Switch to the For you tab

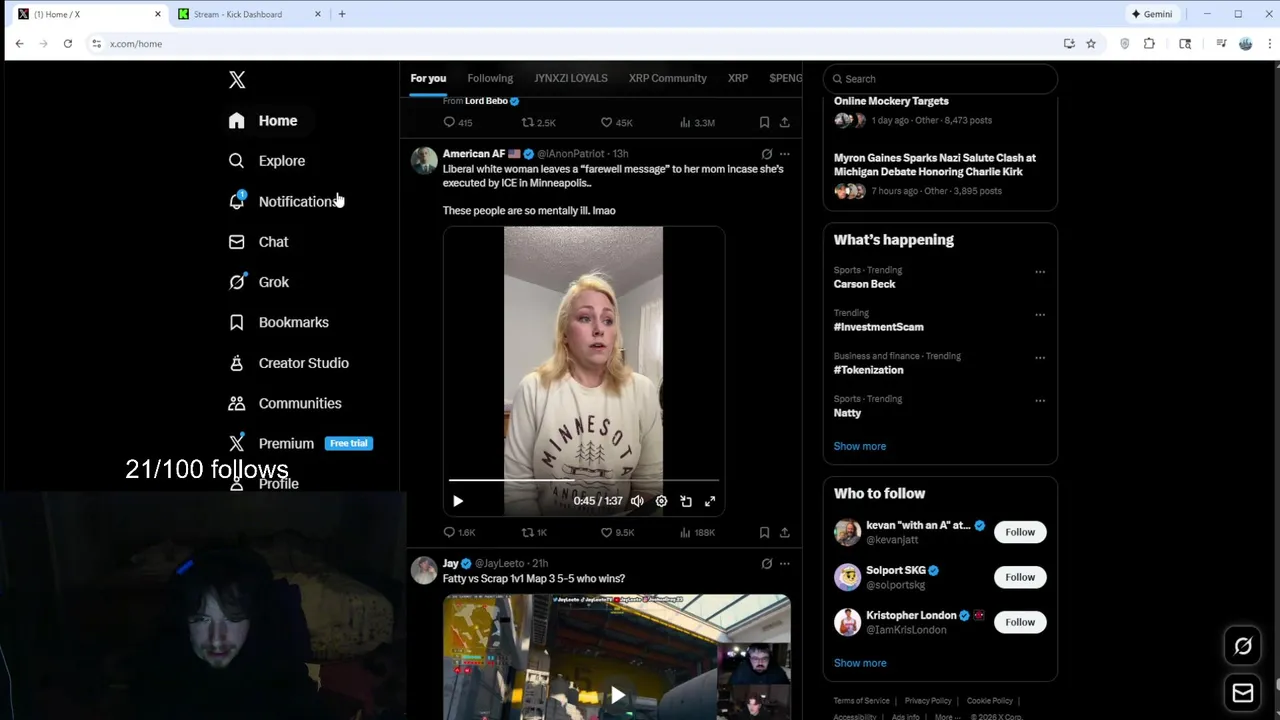click(428, 78)
